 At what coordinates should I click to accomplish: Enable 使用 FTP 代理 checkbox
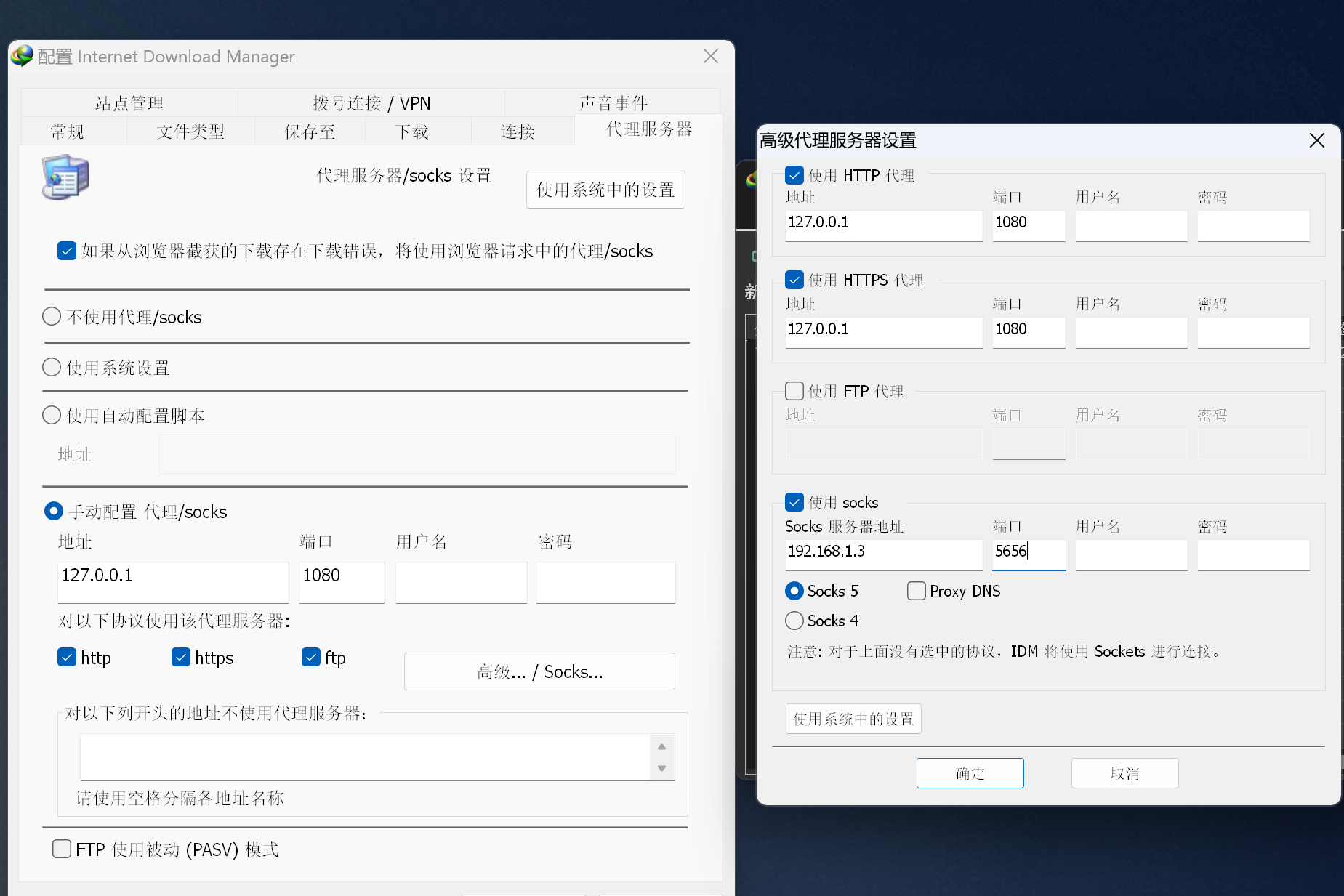pos(794,391)
